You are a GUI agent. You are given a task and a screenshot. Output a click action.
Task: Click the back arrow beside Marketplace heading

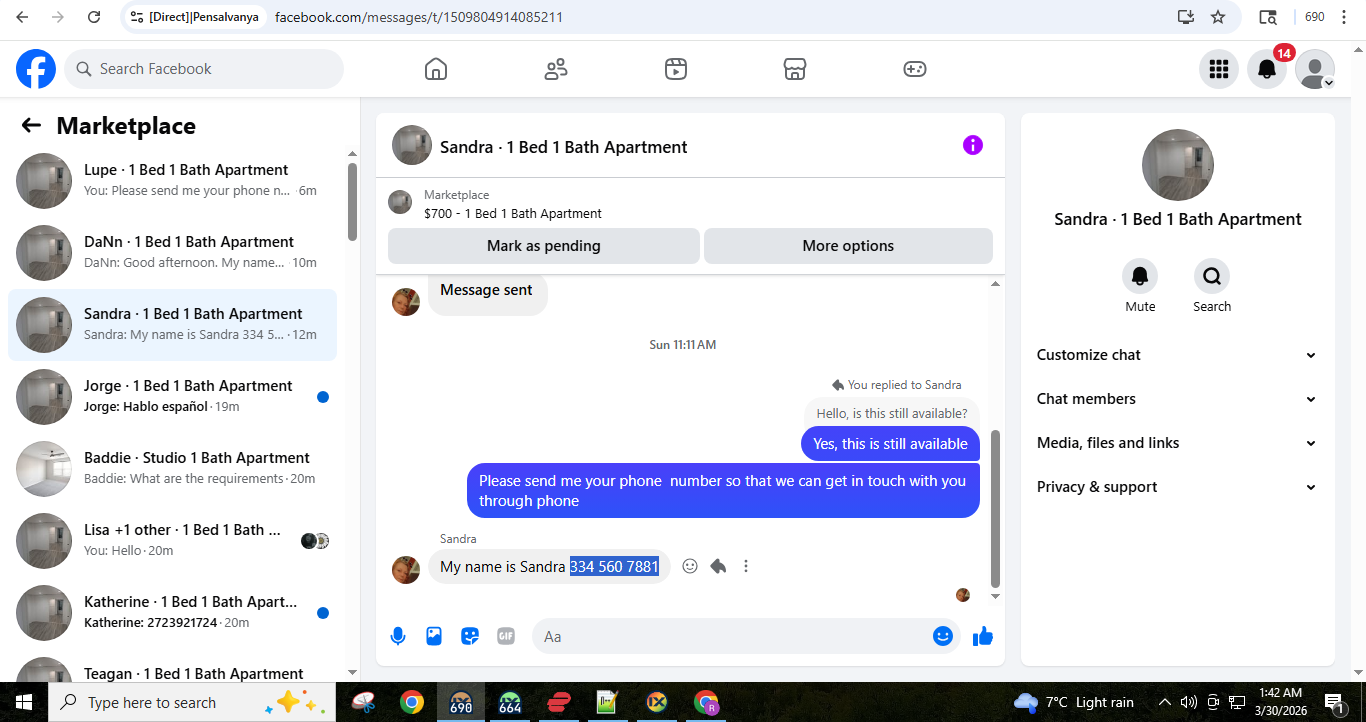tap(31, 125)
